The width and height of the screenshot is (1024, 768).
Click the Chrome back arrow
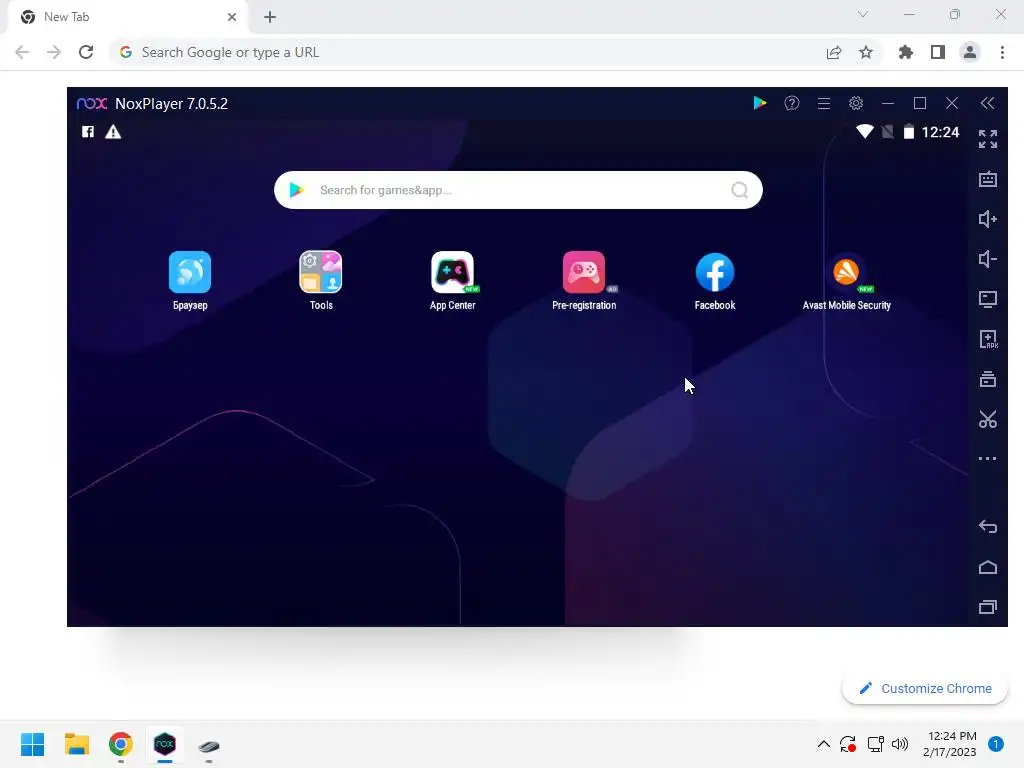[22, 52]
